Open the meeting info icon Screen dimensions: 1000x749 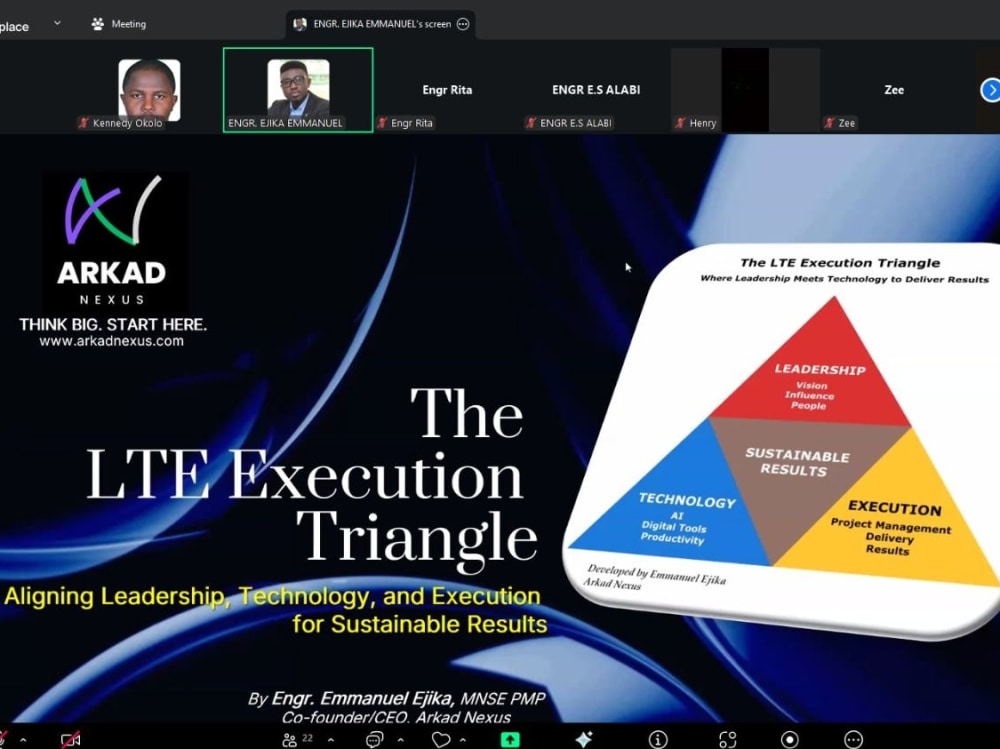click(658, 739)
